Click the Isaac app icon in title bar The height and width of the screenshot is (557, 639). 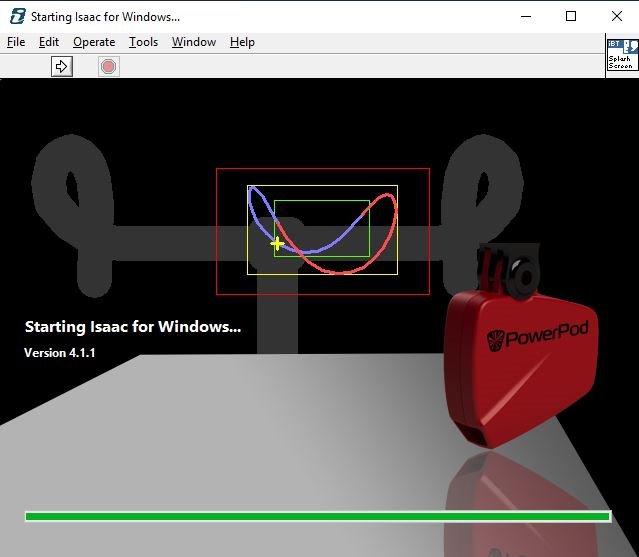pos(16,17)
